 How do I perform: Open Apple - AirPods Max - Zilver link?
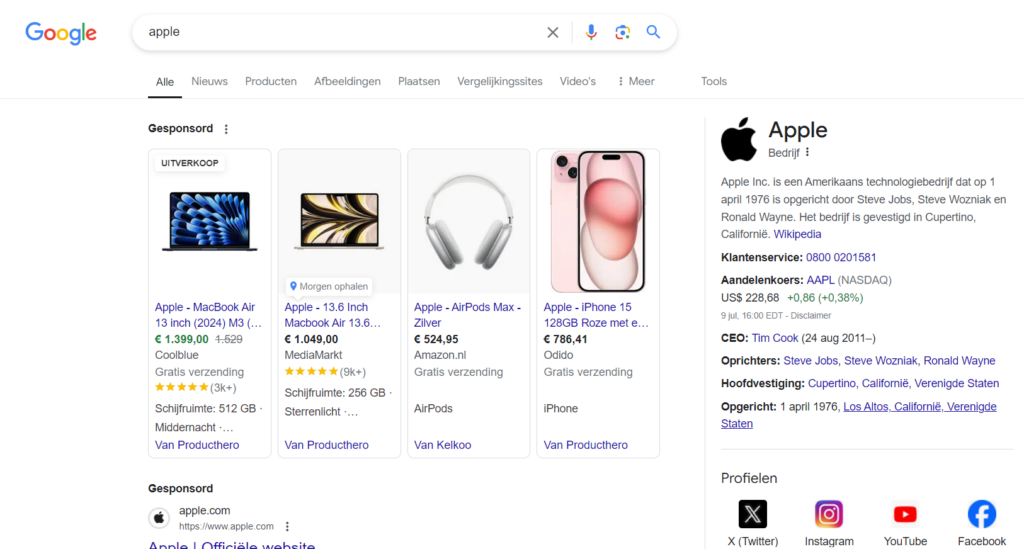point(468,315)
